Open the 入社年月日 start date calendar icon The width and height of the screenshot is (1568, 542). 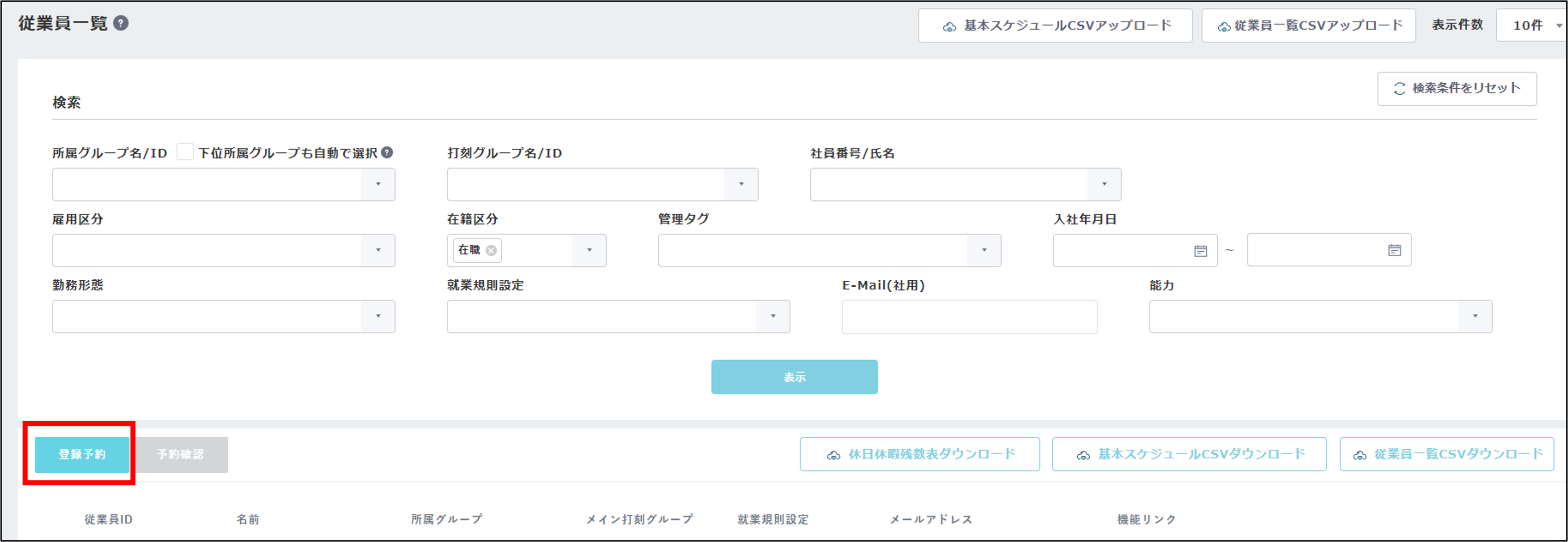click(x=1200, y=251)
